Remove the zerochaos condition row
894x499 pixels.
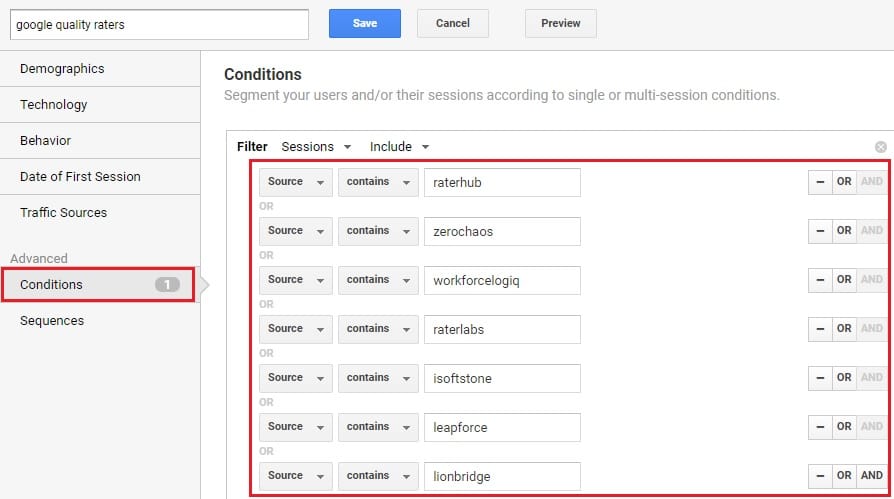(820, 231)
